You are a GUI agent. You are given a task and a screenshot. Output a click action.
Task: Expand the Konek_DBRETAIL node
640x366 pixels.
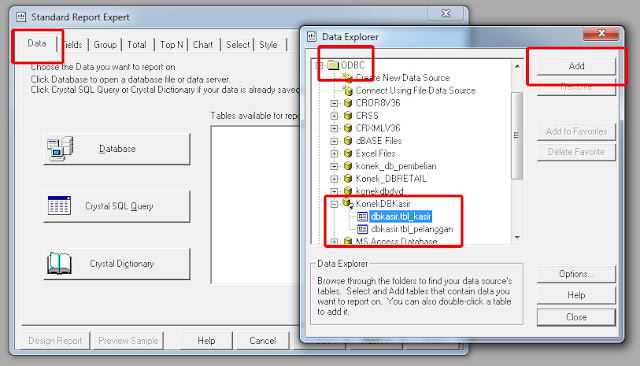(334, 179)
